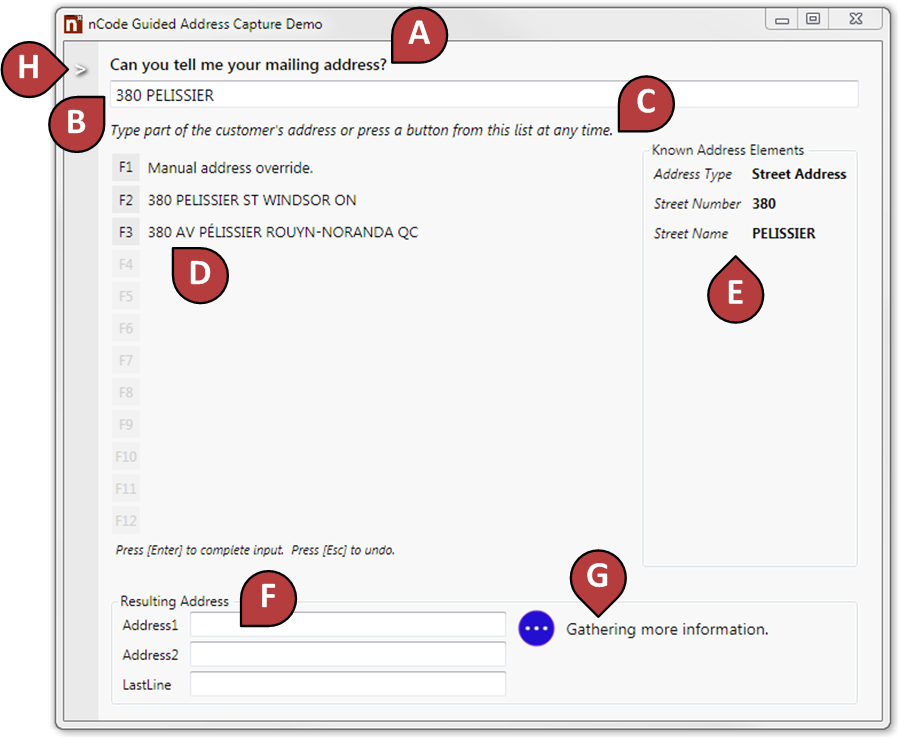
Task: Click the disabled F4 button
Action: [126, 265]
